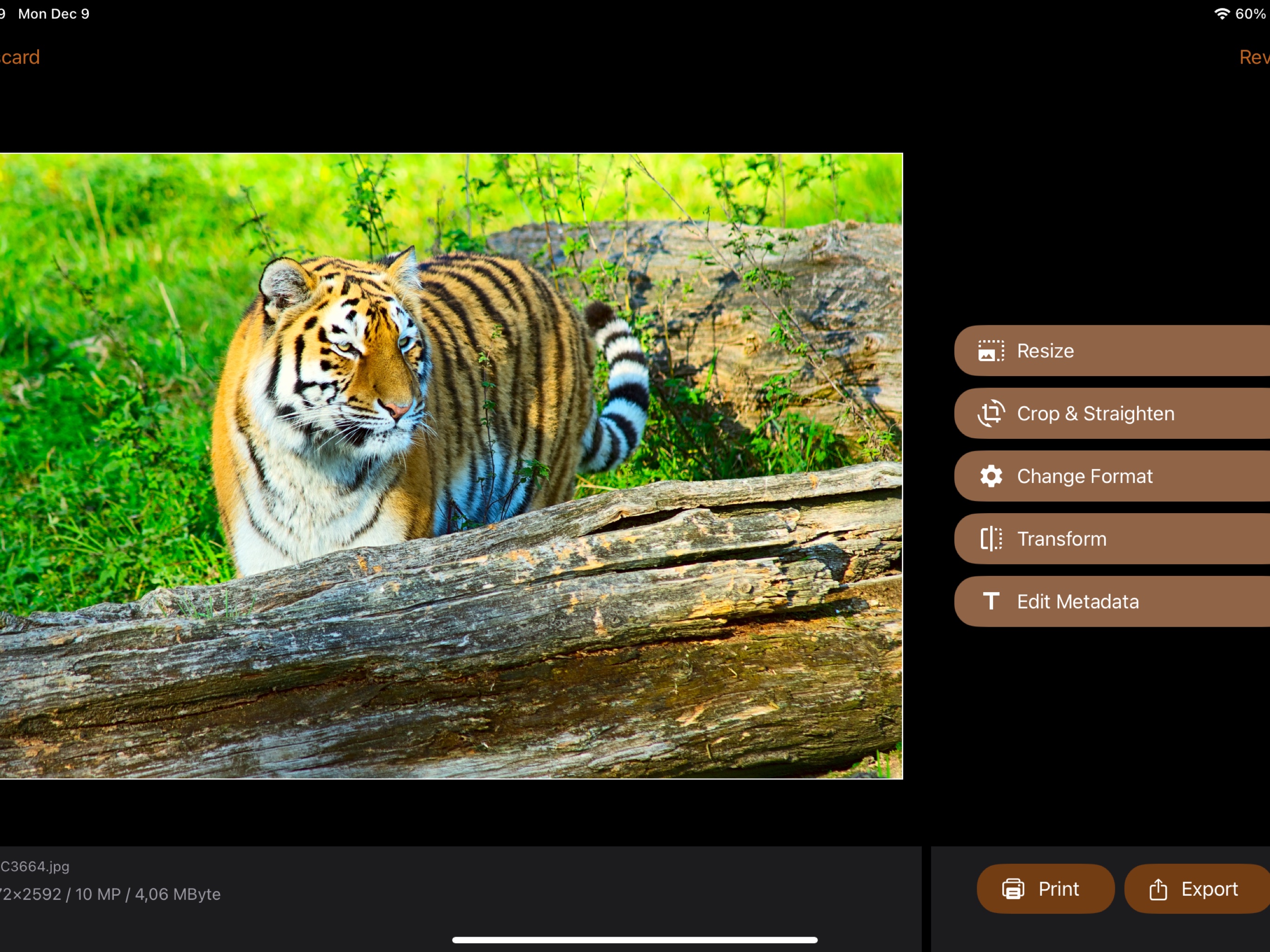This screenshot has height=952, width=1270.
Task: Print the tiger photo
Action: pos(1046,888)
